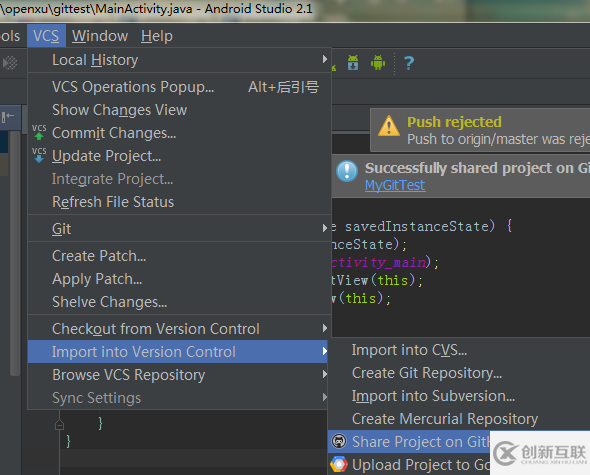Image resolution: width=590 pixels, height=475 pixels.
Task: Expand Import into Version Control submenu
Action: point(178,352)
